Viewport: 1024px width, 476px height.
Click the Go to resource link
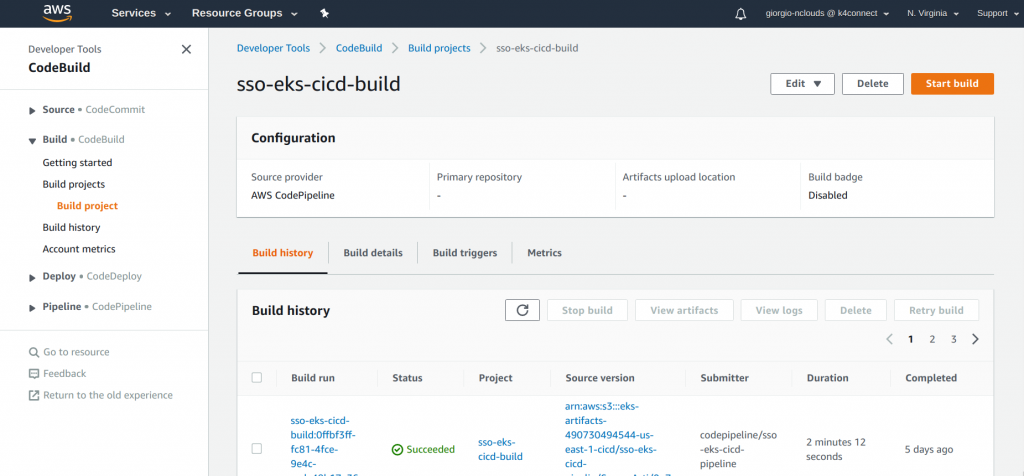pyautogui.click(x=76, y=352)
